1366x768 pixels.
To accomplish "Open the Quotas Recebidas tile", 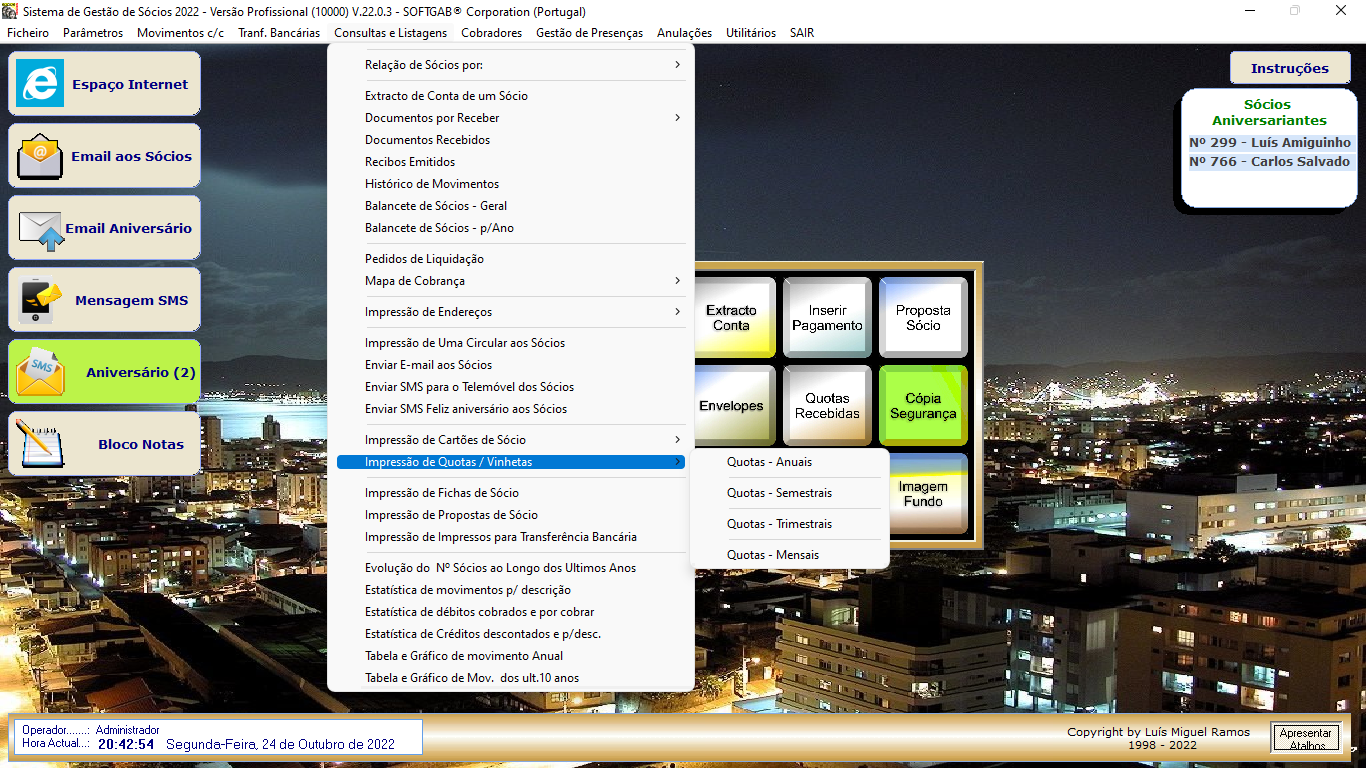I will [x=827, y=406].
